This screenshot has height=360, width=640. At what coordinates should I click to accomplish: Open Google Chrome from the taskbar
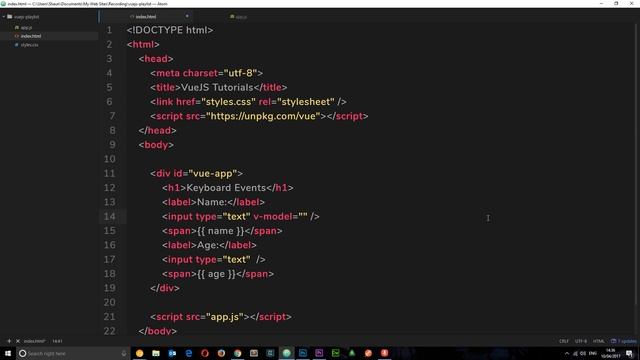(238, 353)
